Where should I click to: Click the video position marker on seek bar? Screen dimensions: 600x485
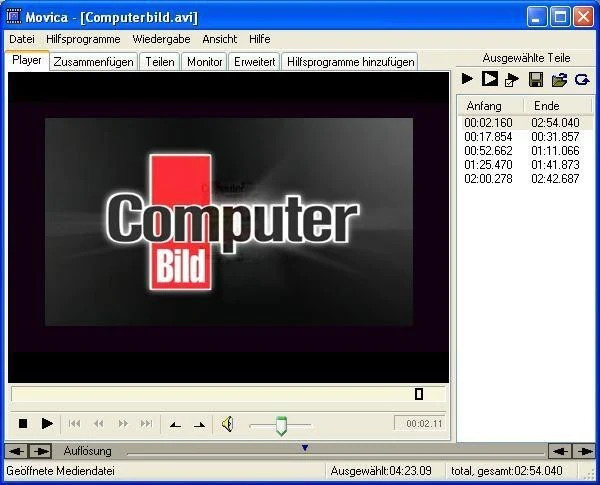[x=419, y=394]
